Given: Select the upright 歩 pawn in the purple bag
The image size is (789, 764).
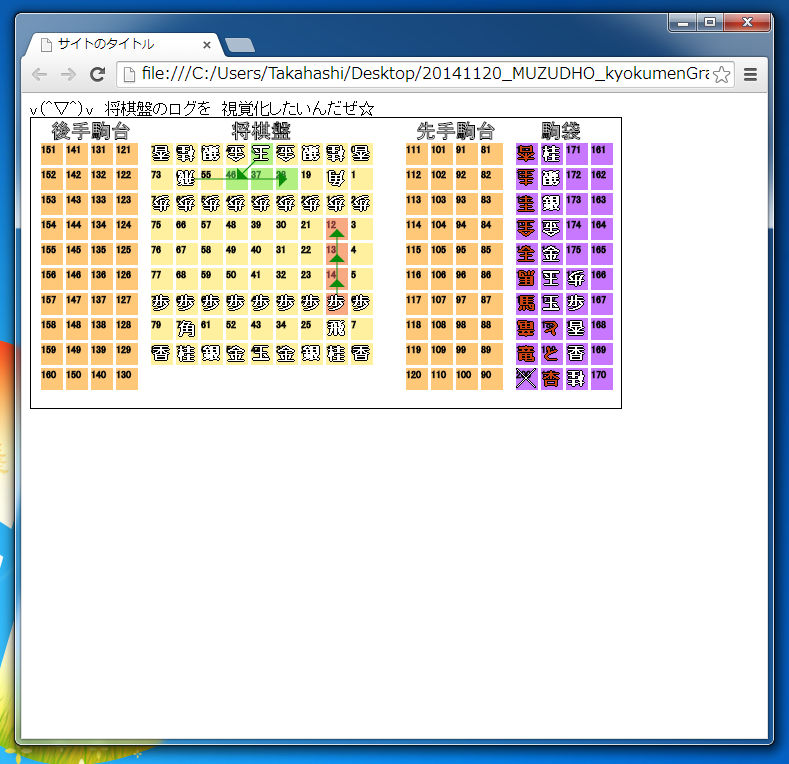Looking at the screenshot, I should pos(576,303).
